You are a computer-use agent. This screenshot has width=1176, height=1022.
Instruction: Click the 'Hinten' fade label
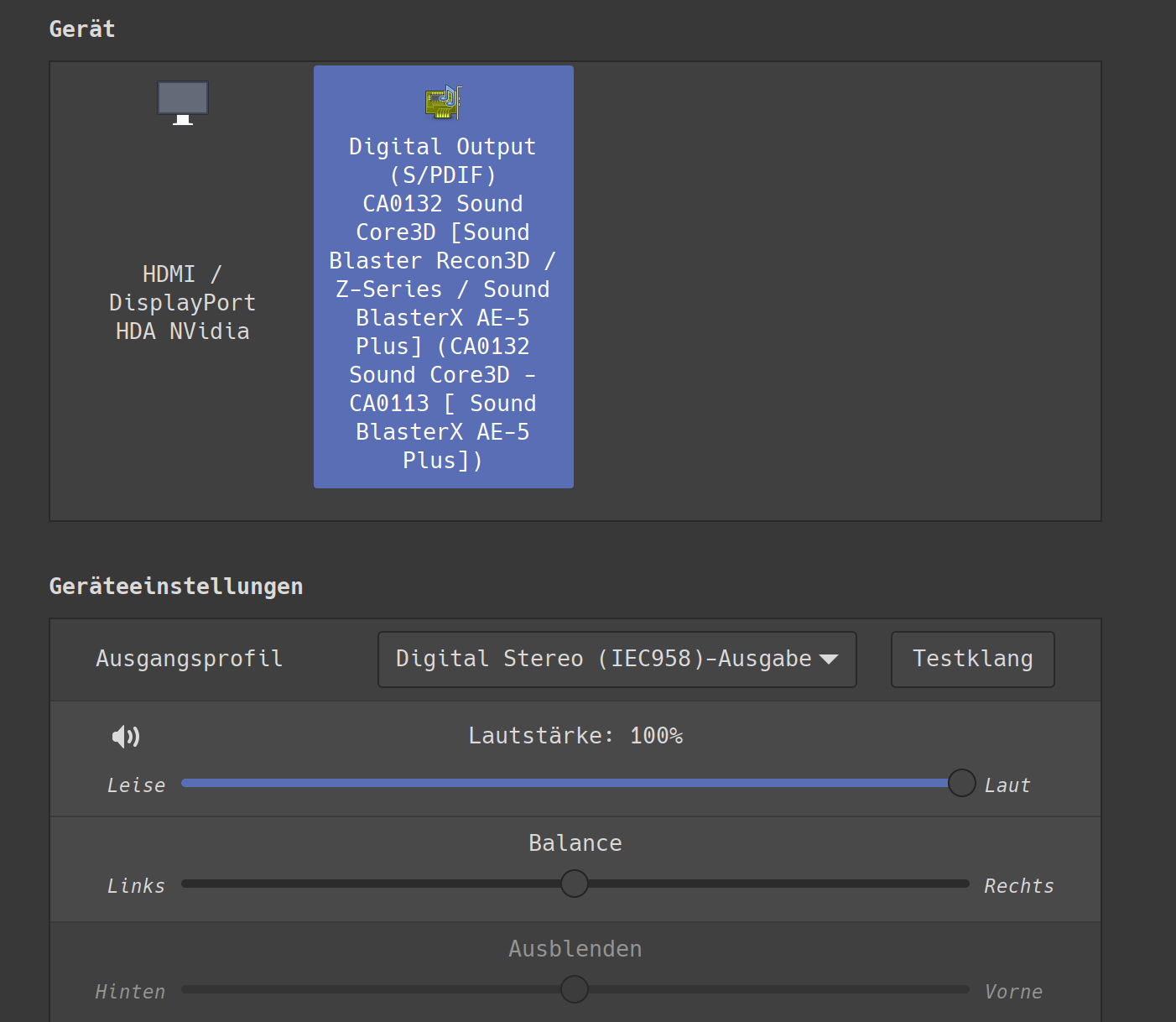[x=130, y=992]
